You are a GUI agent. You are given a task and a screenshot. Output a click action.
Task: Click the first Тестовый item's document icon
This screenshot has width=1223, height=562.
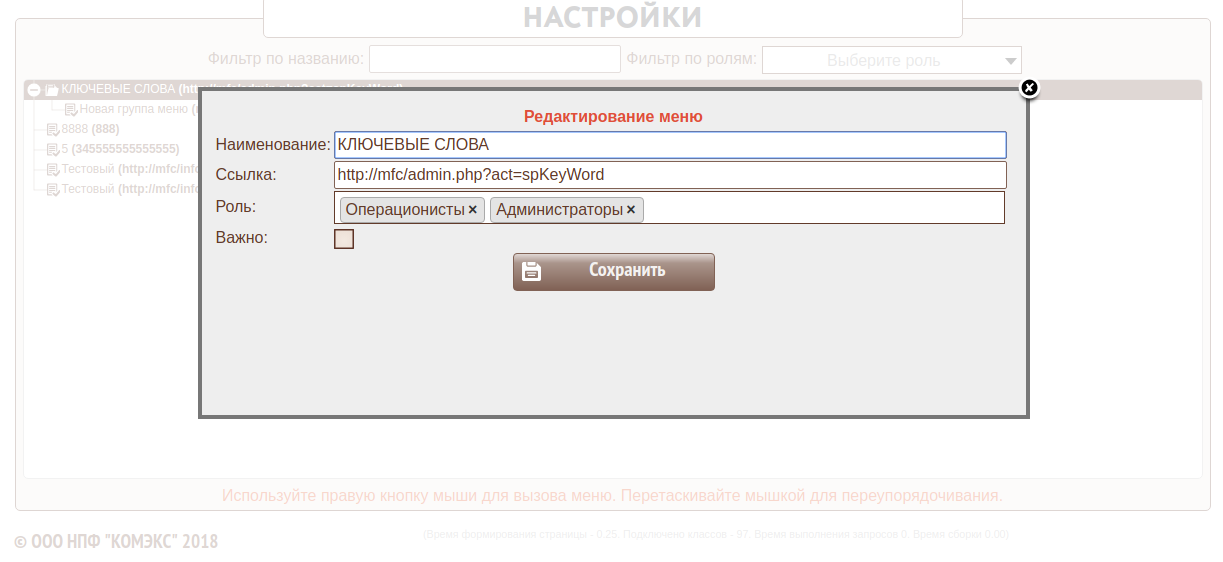53,170
